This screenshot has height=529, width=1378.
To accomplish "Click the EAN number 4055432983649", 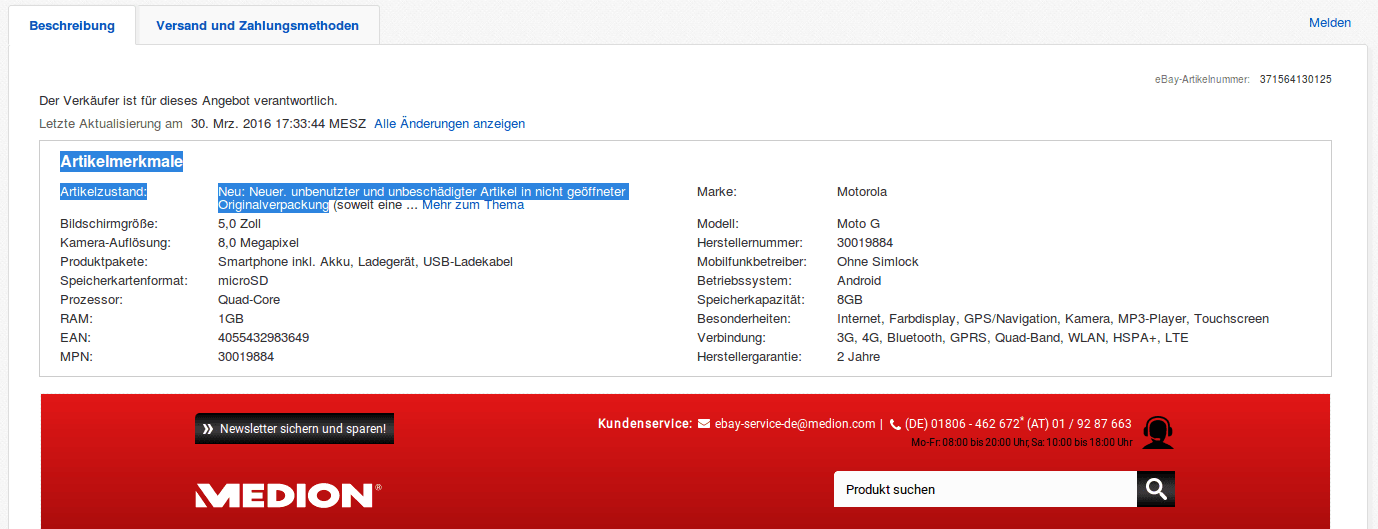I will [263, 338].
